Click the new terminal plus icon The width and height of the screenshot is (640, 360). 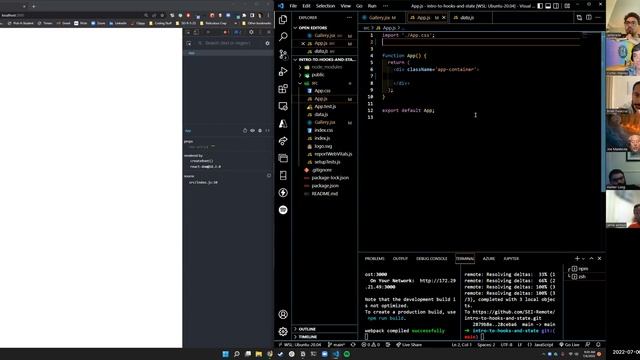(577, 258)
